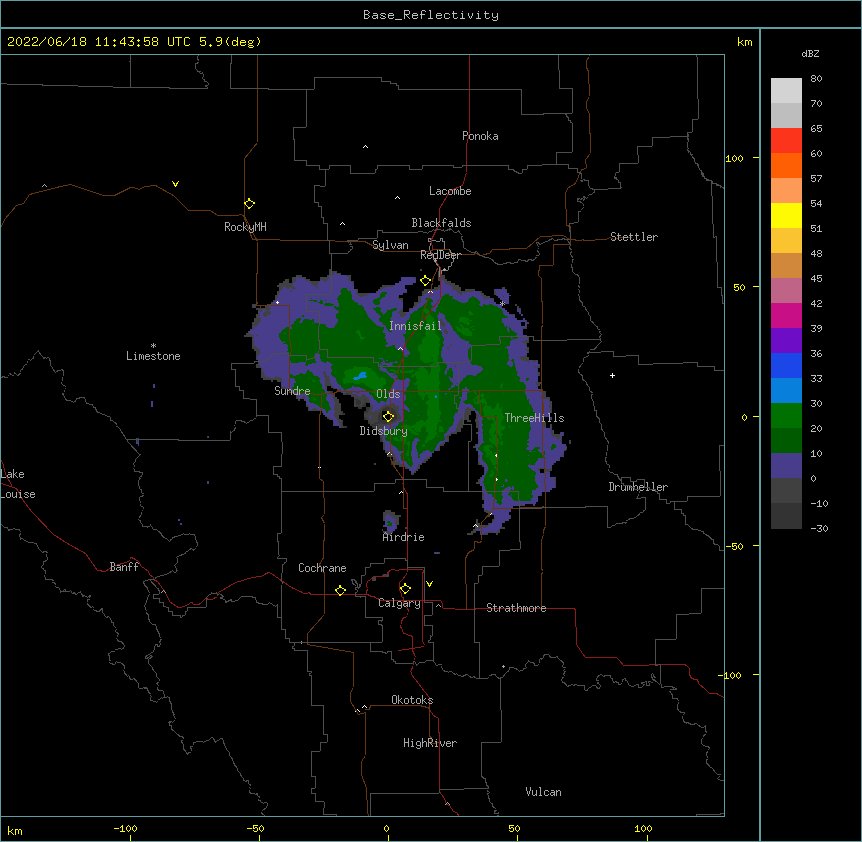Pick the magenta swatch in dBZ legend
The height and width of the screenshot is (842, 862).
click(x=786, y=315)
